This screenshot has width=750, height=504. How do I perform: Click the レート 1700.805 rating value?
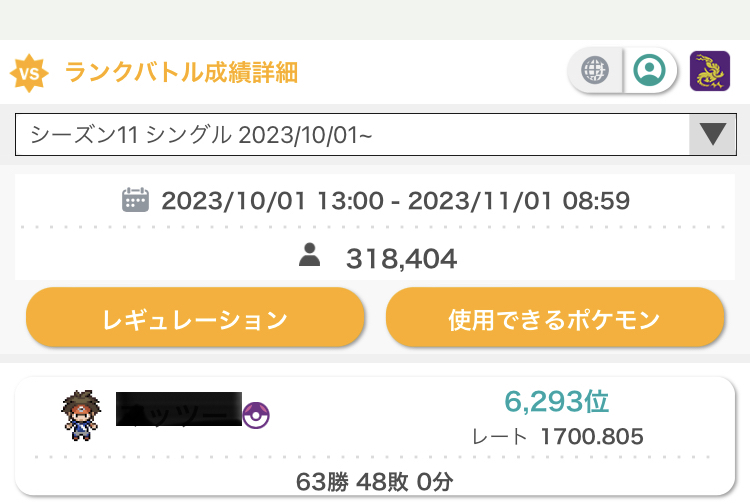(x=591, y=437)
